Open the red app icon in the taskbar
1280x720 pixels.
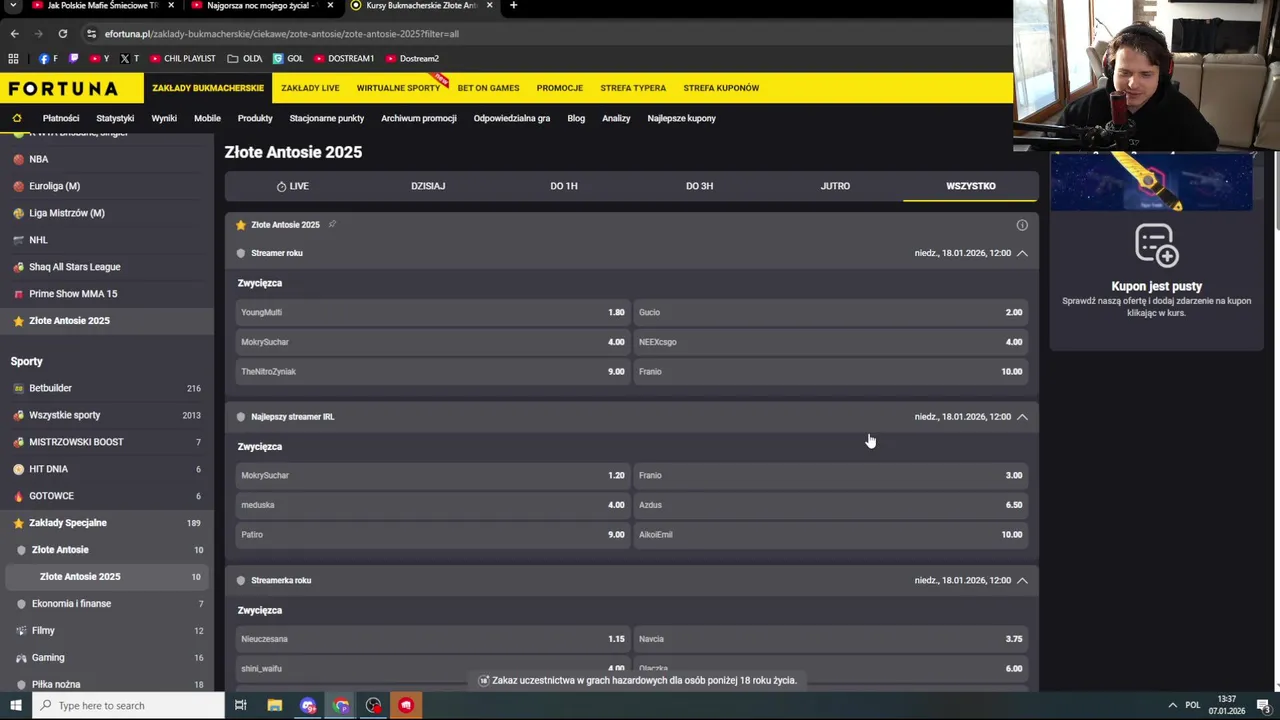coord(406,705)
